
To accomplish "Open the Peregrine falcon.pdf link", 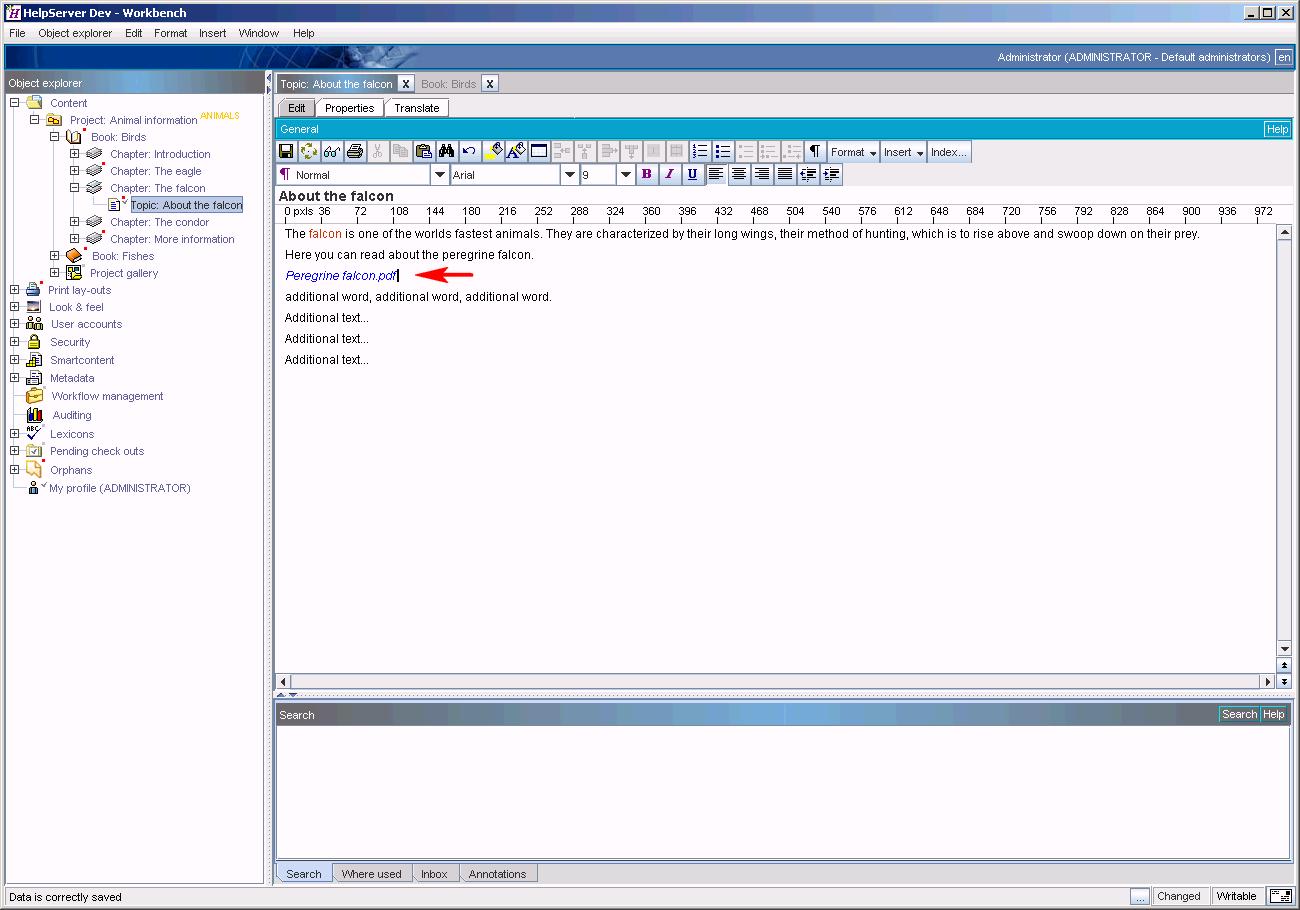I will click(341, 275).
